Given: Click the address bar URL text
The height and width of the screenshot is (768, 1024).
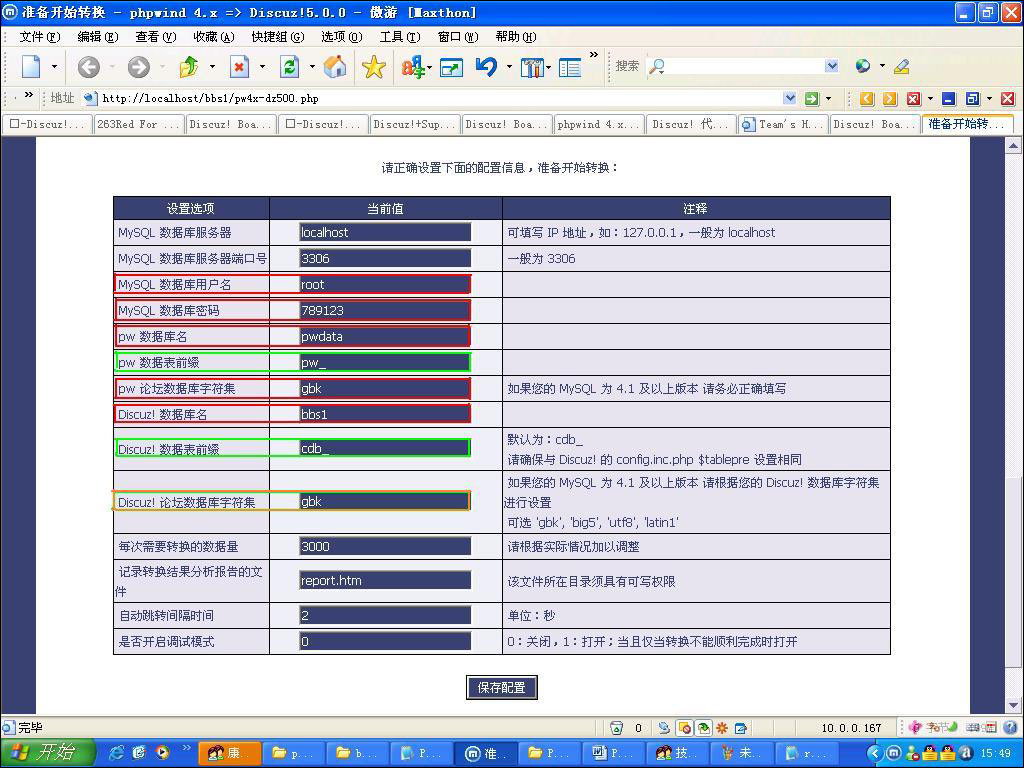Looking at the screenshot, I should click(210, 99).
